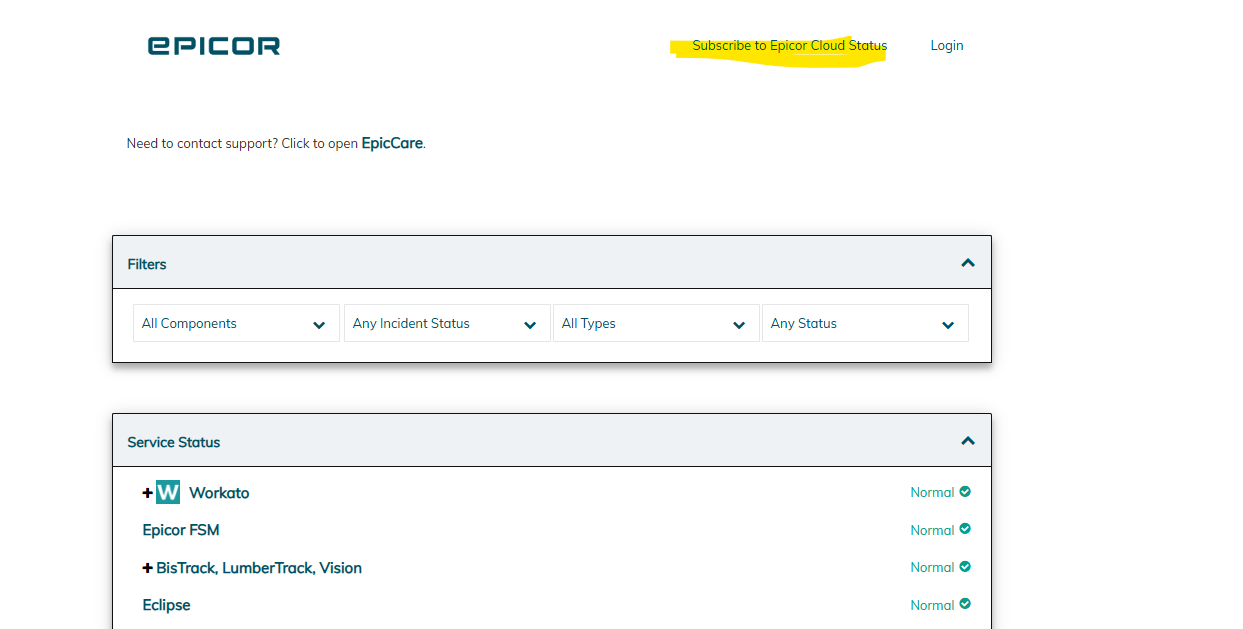
Task: Click the Login link
Action: [x=947, y=46]
